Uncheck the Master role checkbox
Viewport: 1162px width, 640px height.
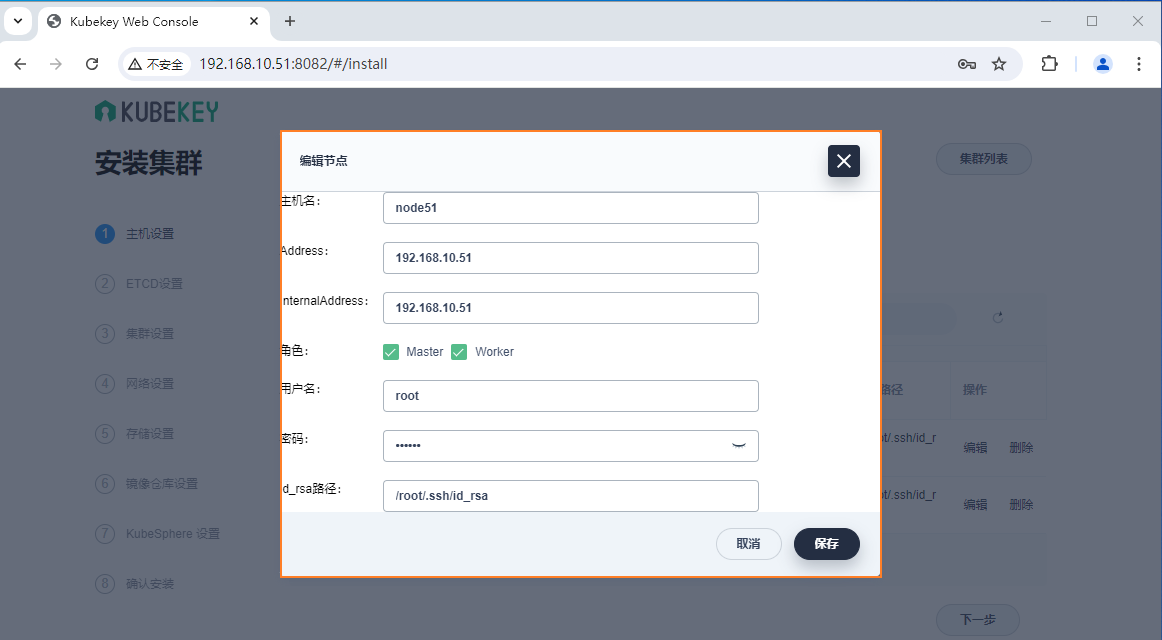click(x=391, y=352)
